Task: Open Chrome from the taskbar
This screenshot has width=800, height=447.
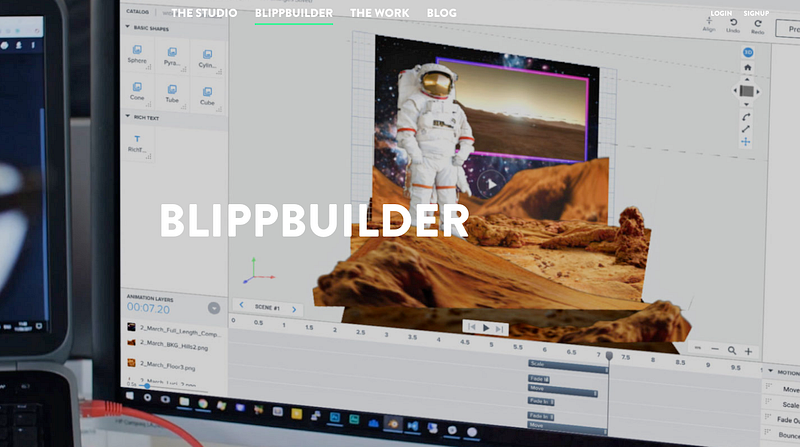Action: tap(203, 404)
